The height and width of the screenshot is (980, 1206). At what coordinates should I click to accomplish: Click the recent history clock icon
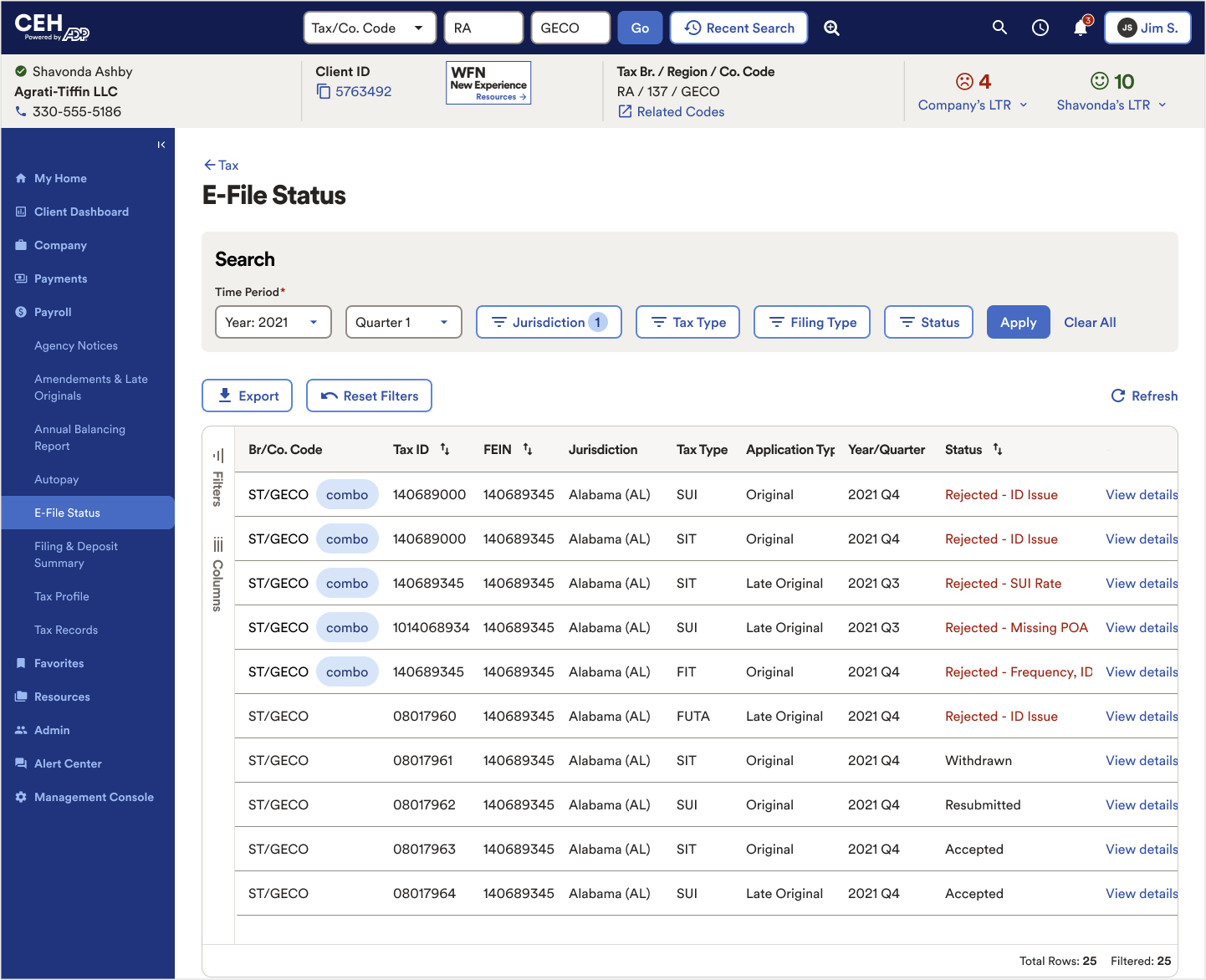pyautogui.click(x=1040, y=28)
